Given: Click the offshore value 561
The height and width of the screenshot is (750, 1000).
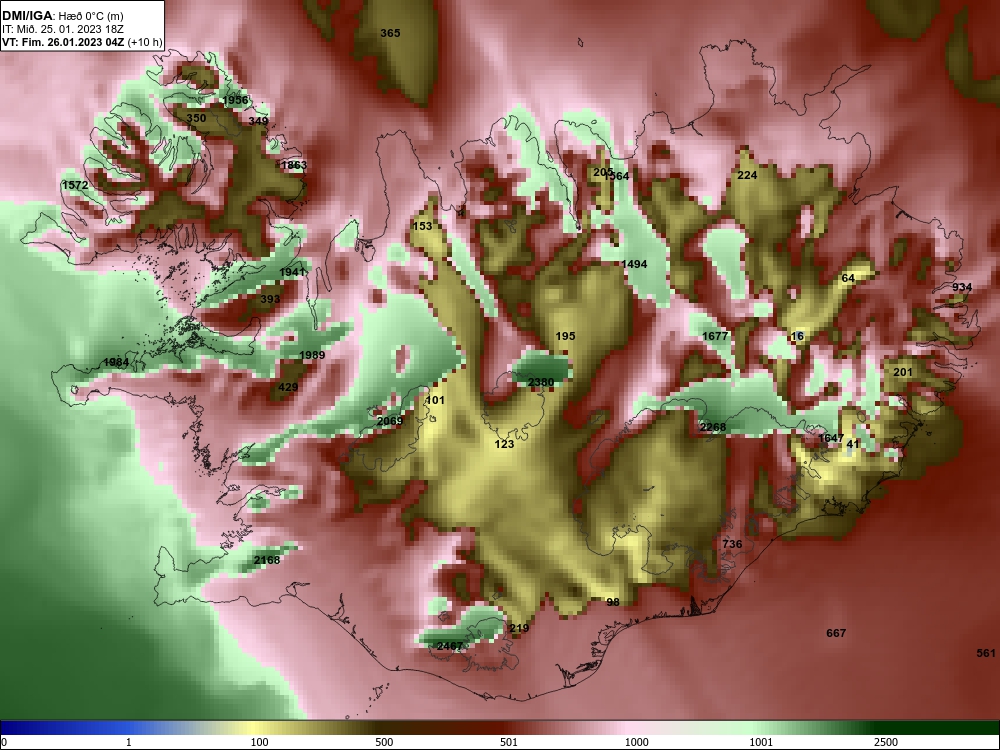Looking at the screenshot, I should point(986,653).
